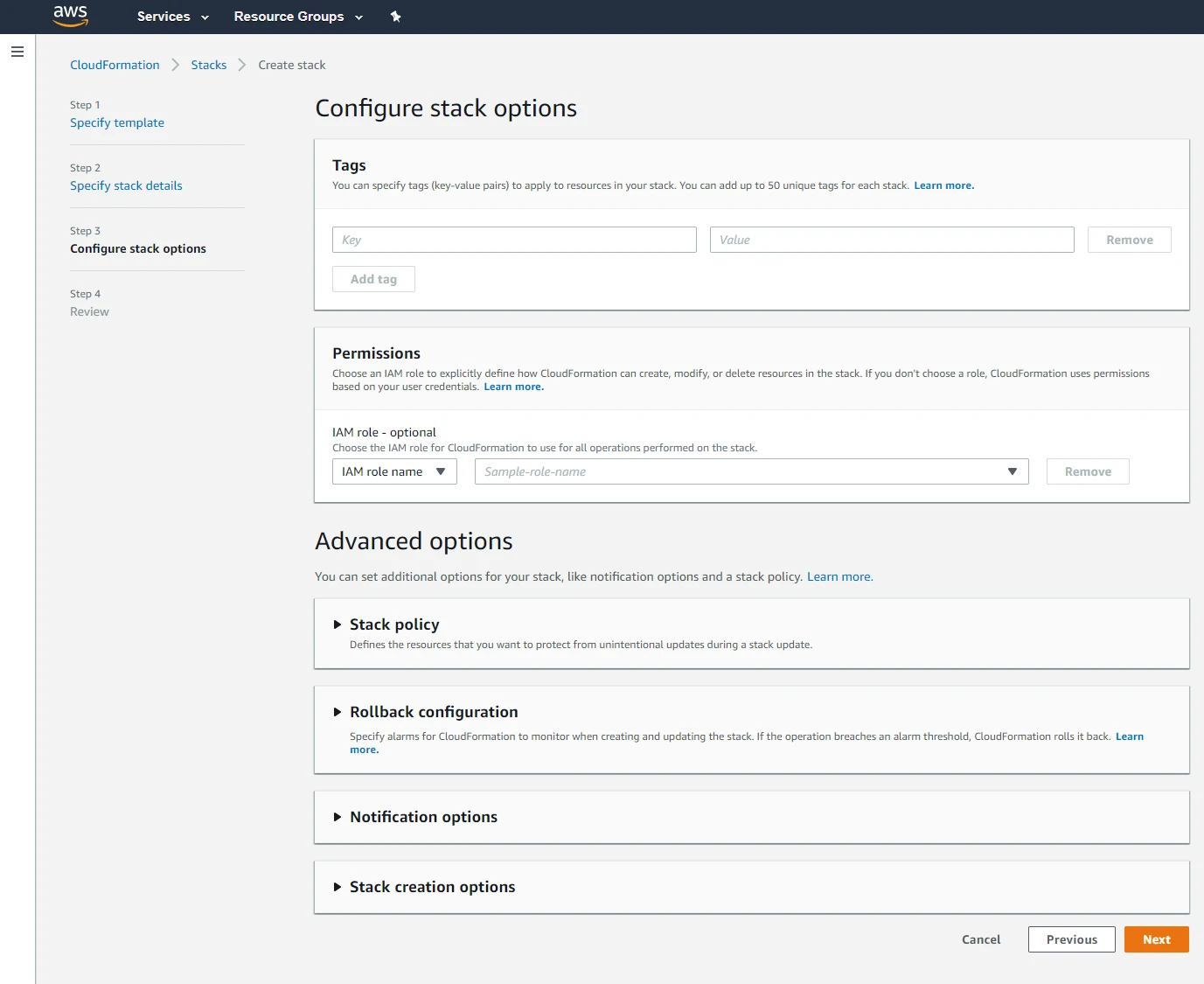This screenshot has height=984, width=1204.
Task: Open the hamburger side navigation menu
Action: [x=17, y=52]
